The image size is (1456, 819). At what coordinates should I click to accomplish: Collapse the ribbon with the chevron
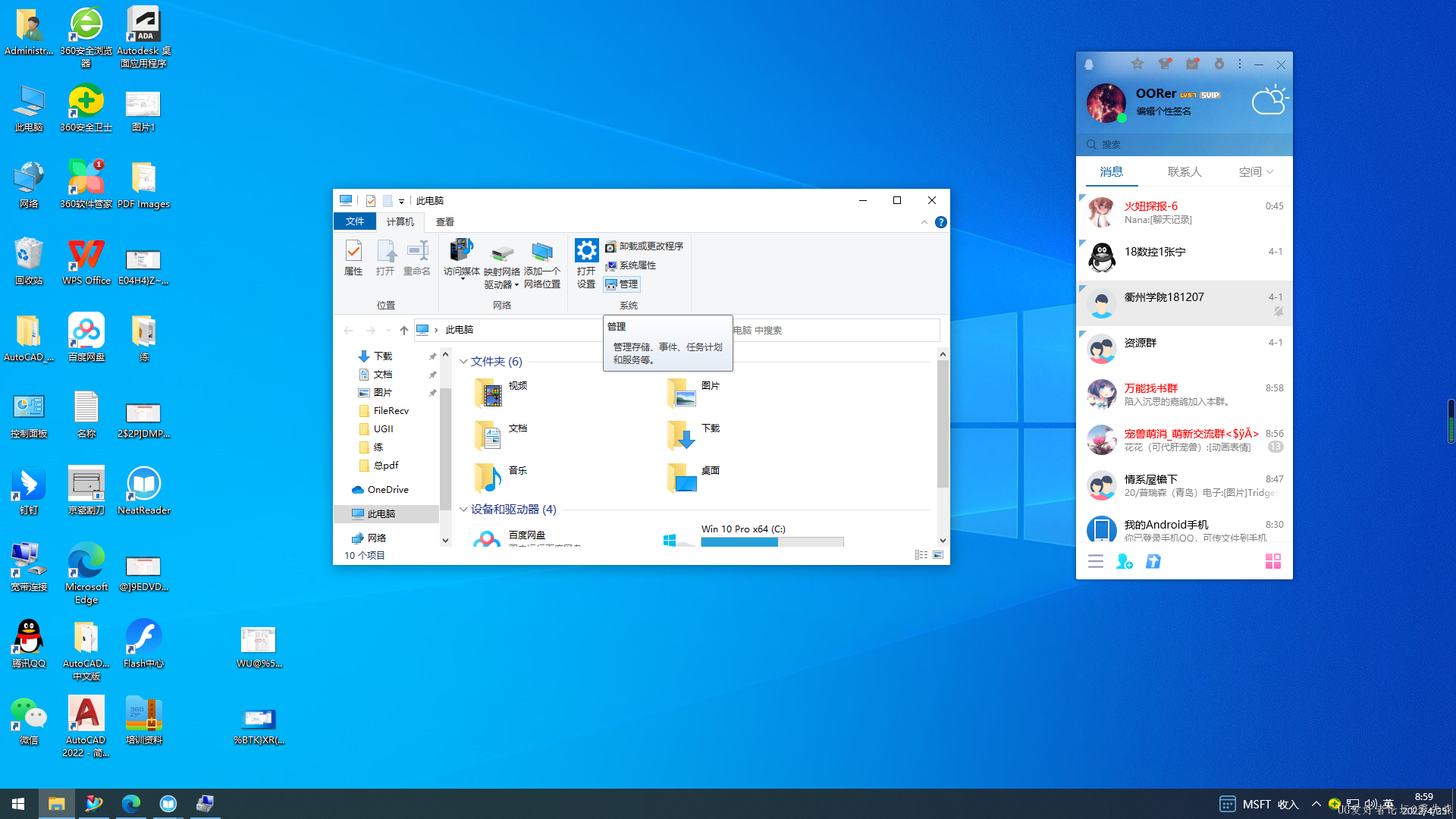924,222
